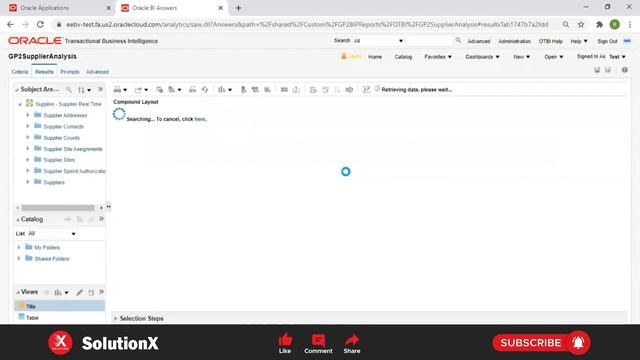Screen dimensions: 640x360
Task: Open the Signed In As Test dropdown
Action: point(617,57)
